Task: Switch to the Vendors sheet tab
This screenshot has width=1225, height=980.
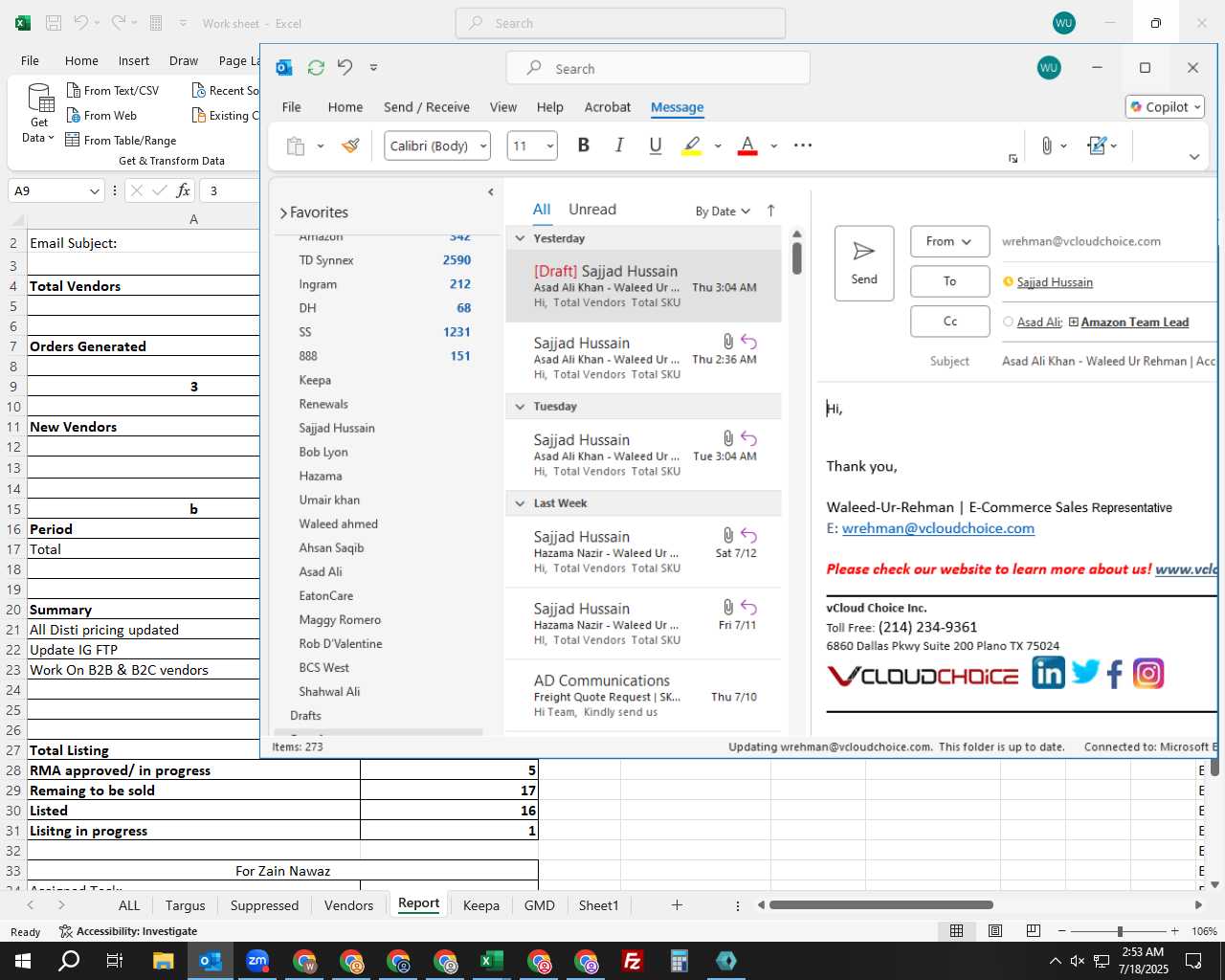Action: (x=348, y=905)
